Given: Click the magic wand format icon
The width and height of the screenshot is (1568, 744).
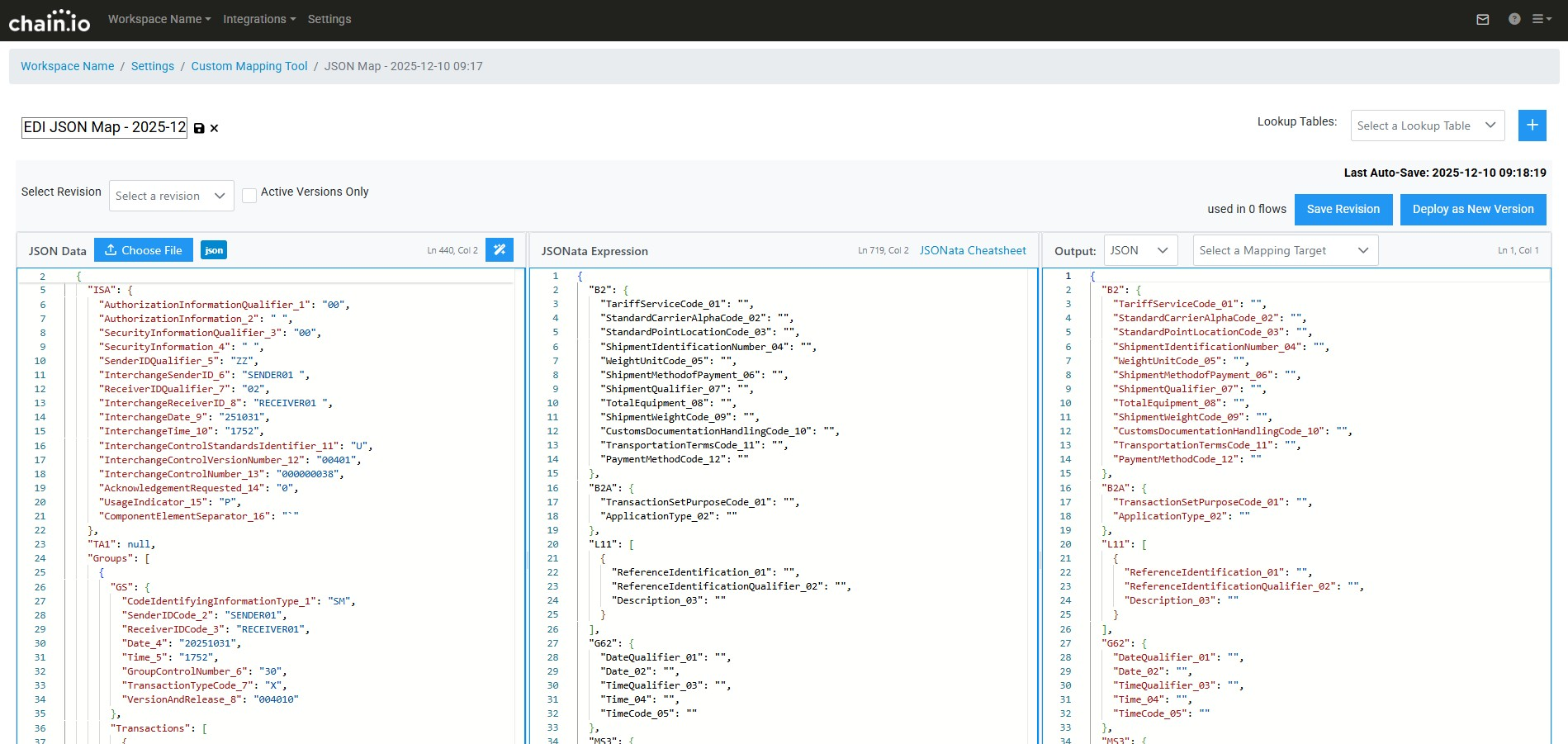Looking at the screenshot, I should click(x=500, y=250).
